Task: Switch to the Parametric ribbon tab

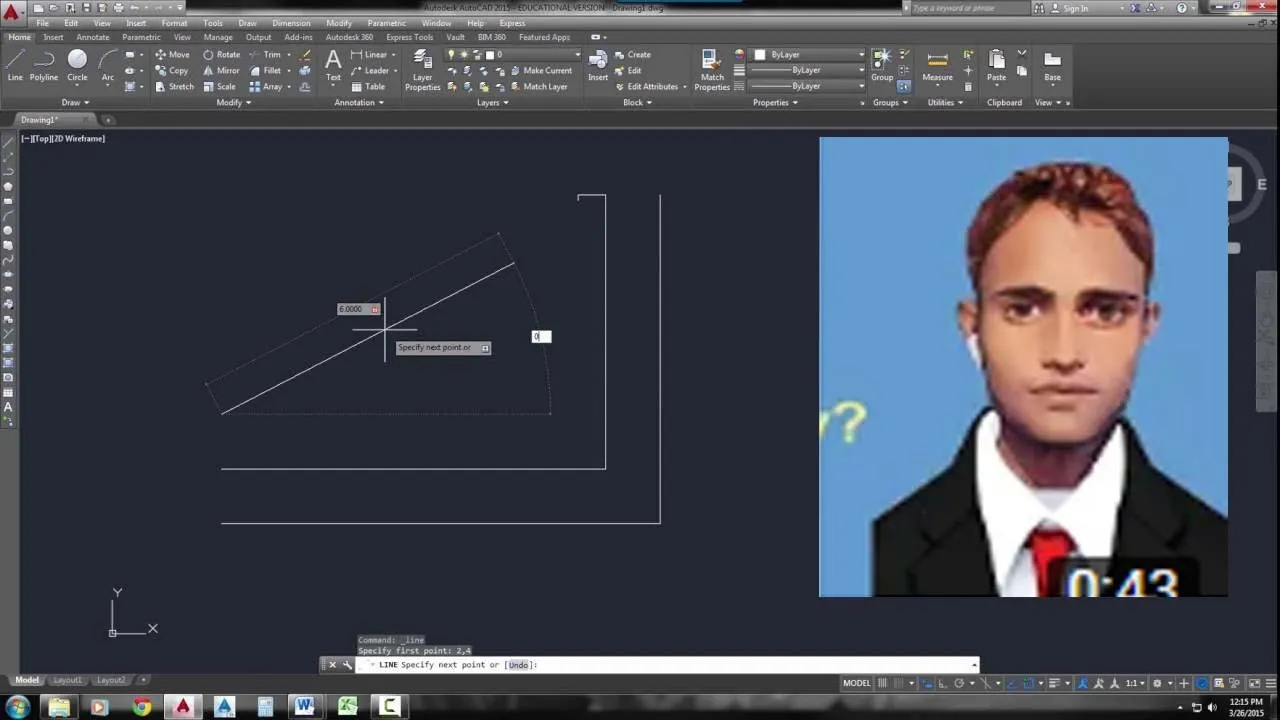Action: tap(141, 37)
